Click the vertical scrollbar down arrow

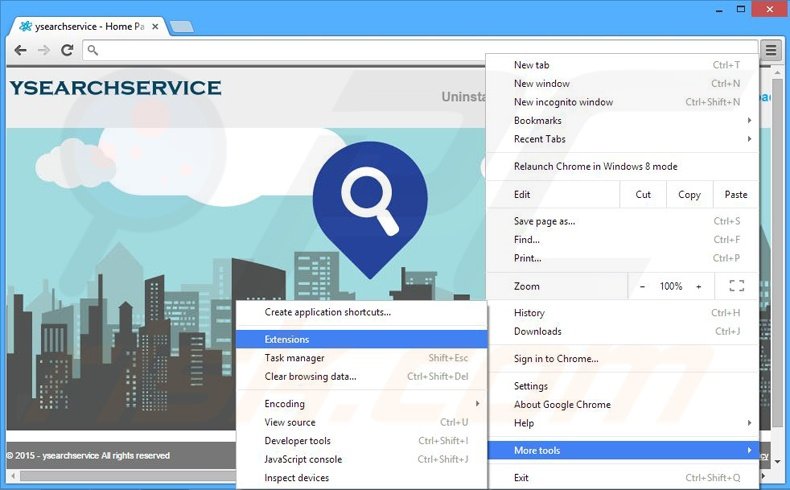click(777, 461)
